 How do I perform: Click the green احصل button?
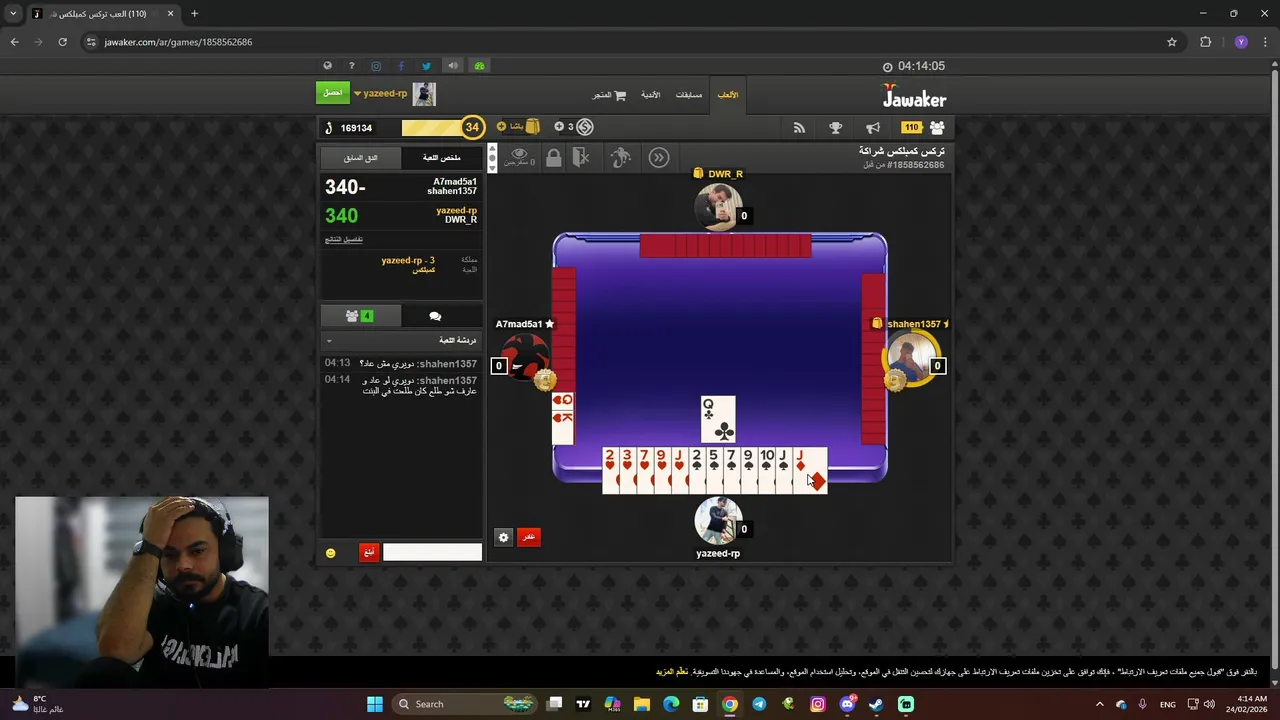(333, 93)
